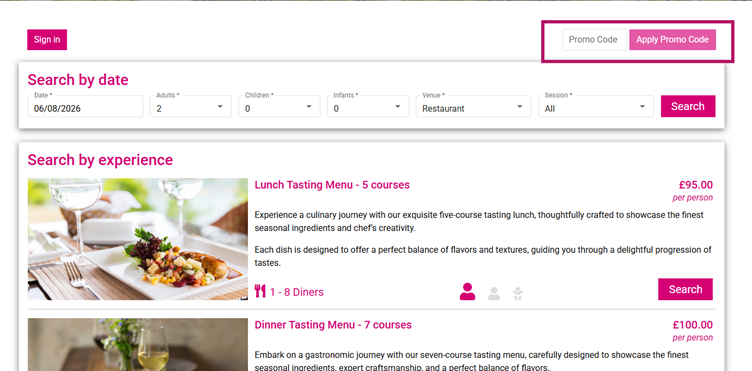Open the Dinner Tasting Menu - 7 courses title
Screen dimensions: 752x371
click(x=333, y=325)
